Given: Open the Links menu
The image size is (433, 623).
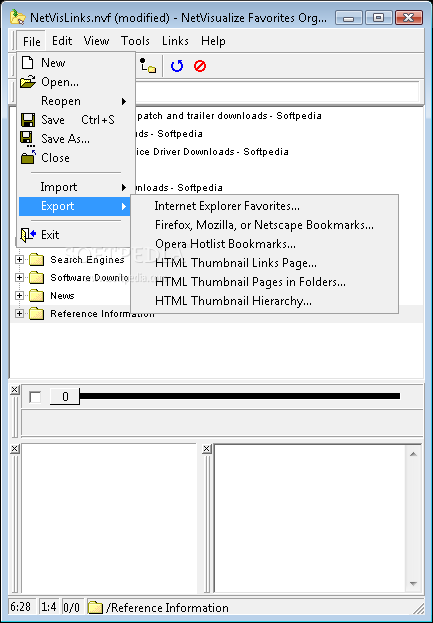Looking at the screenshot, I should click(175, 41).
